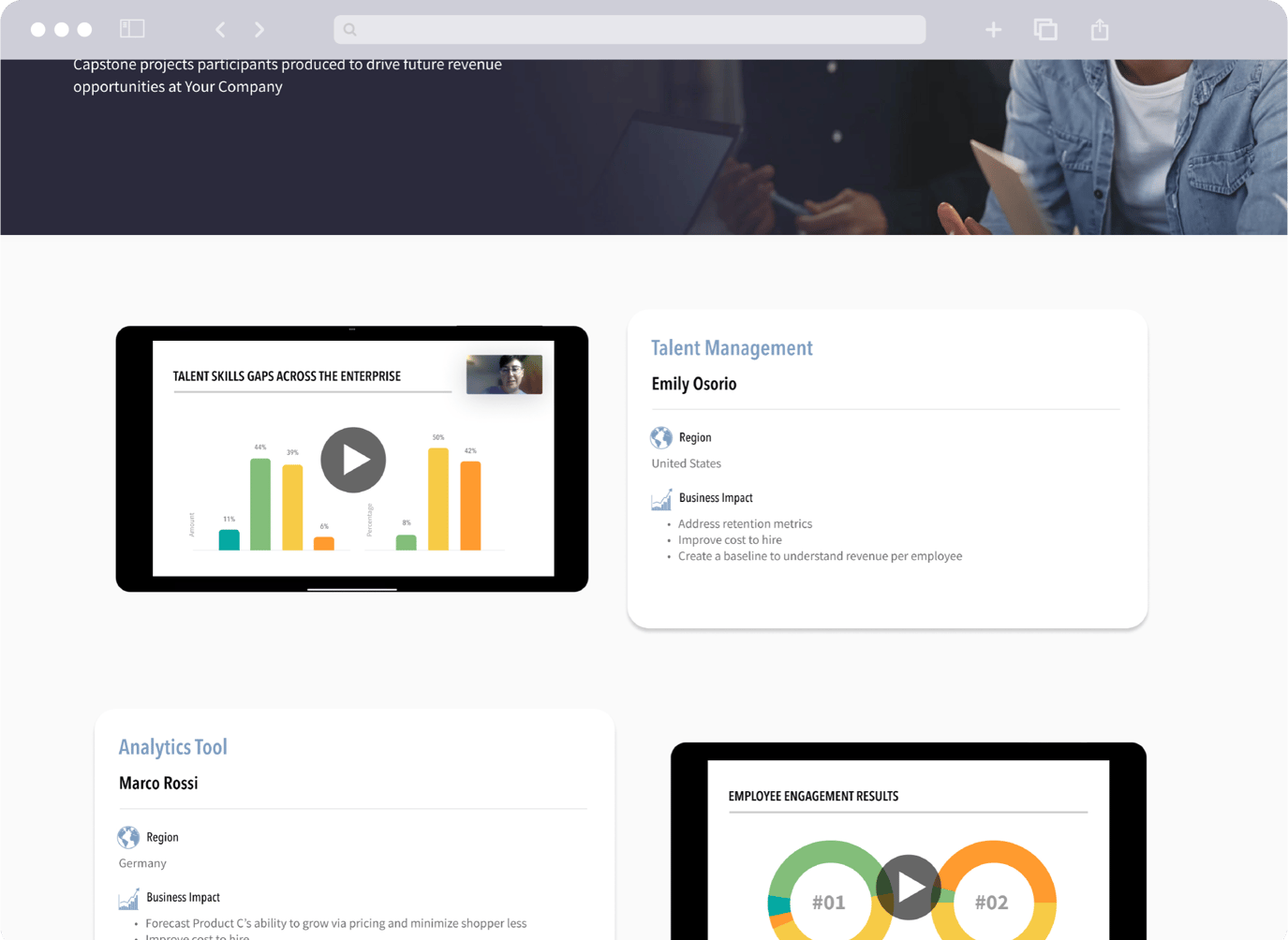This screenshot has width=1288, height=940.
Task: Play the Employee Engagement Results video
Action: (x=908, y=887)
